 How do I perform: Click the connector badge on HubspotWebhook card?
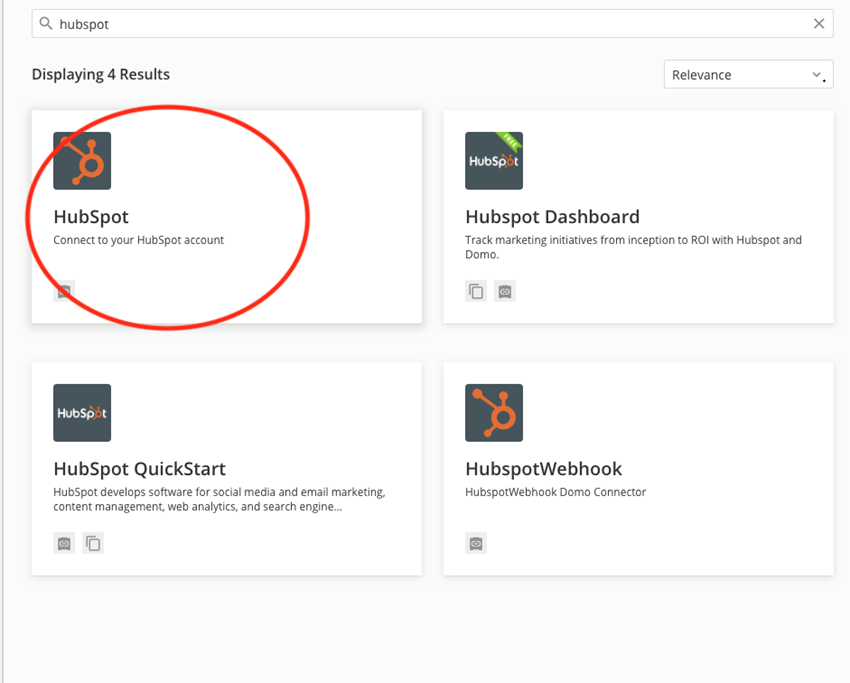pyautogui.click(x=476, y=543)
